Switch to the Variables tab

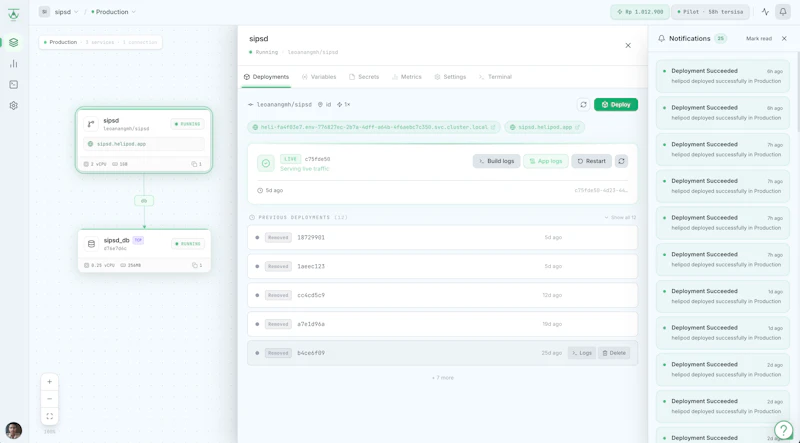tap(319, 77)
